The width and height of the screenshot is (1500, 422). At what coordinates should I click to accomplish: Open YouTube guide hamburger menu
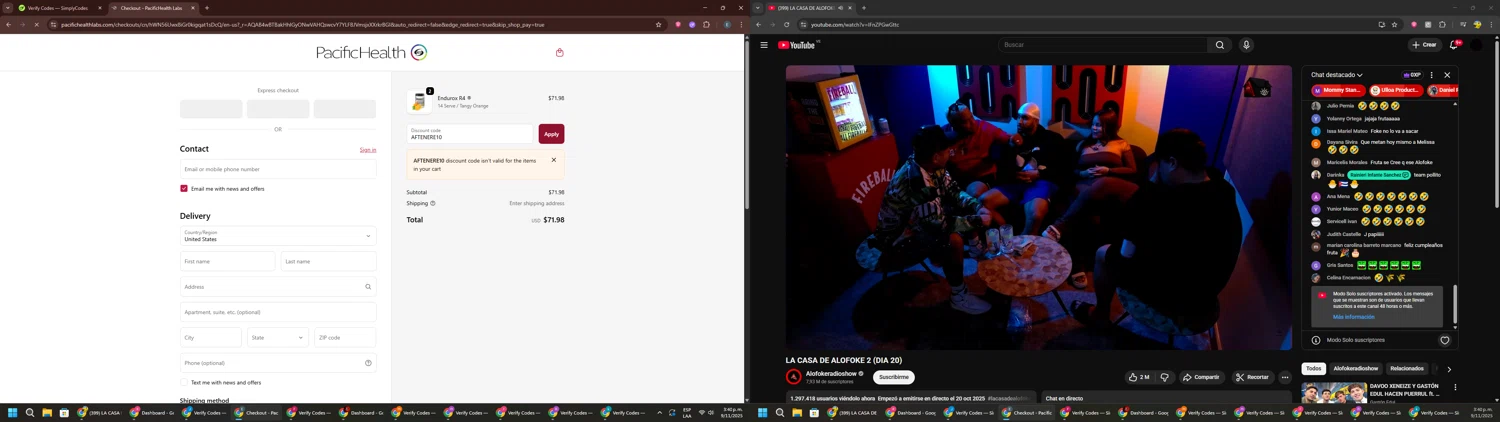(x=764, y=45)
